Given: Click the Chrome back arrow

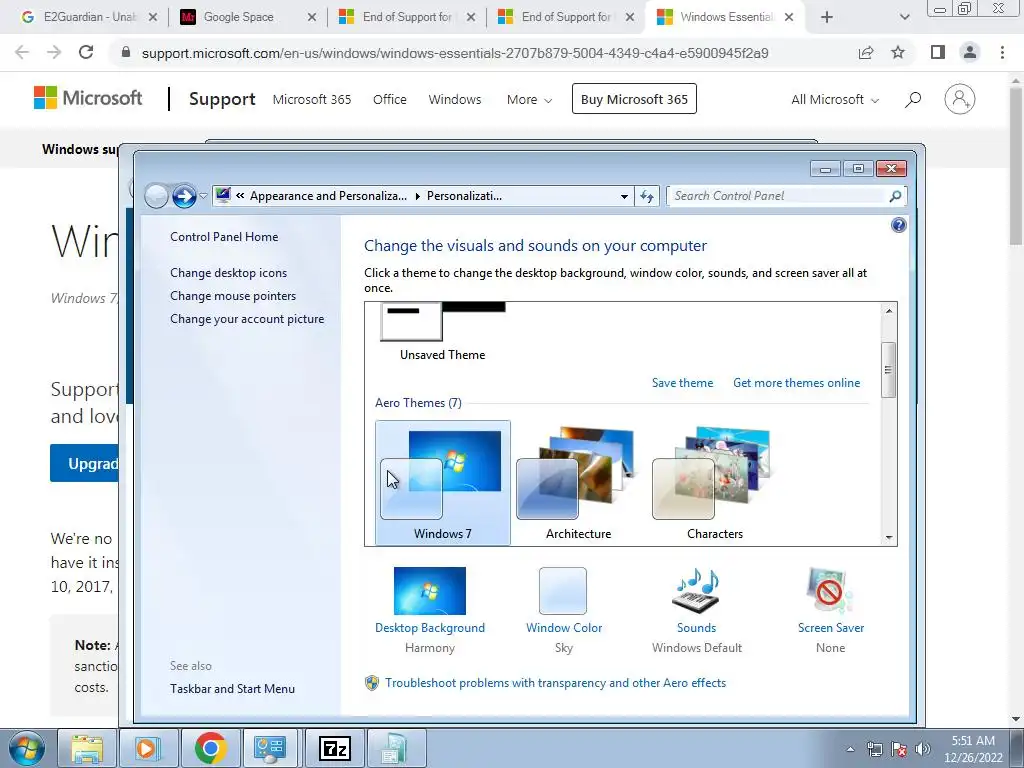Looking at the screenshot, I should click(22, 52).
